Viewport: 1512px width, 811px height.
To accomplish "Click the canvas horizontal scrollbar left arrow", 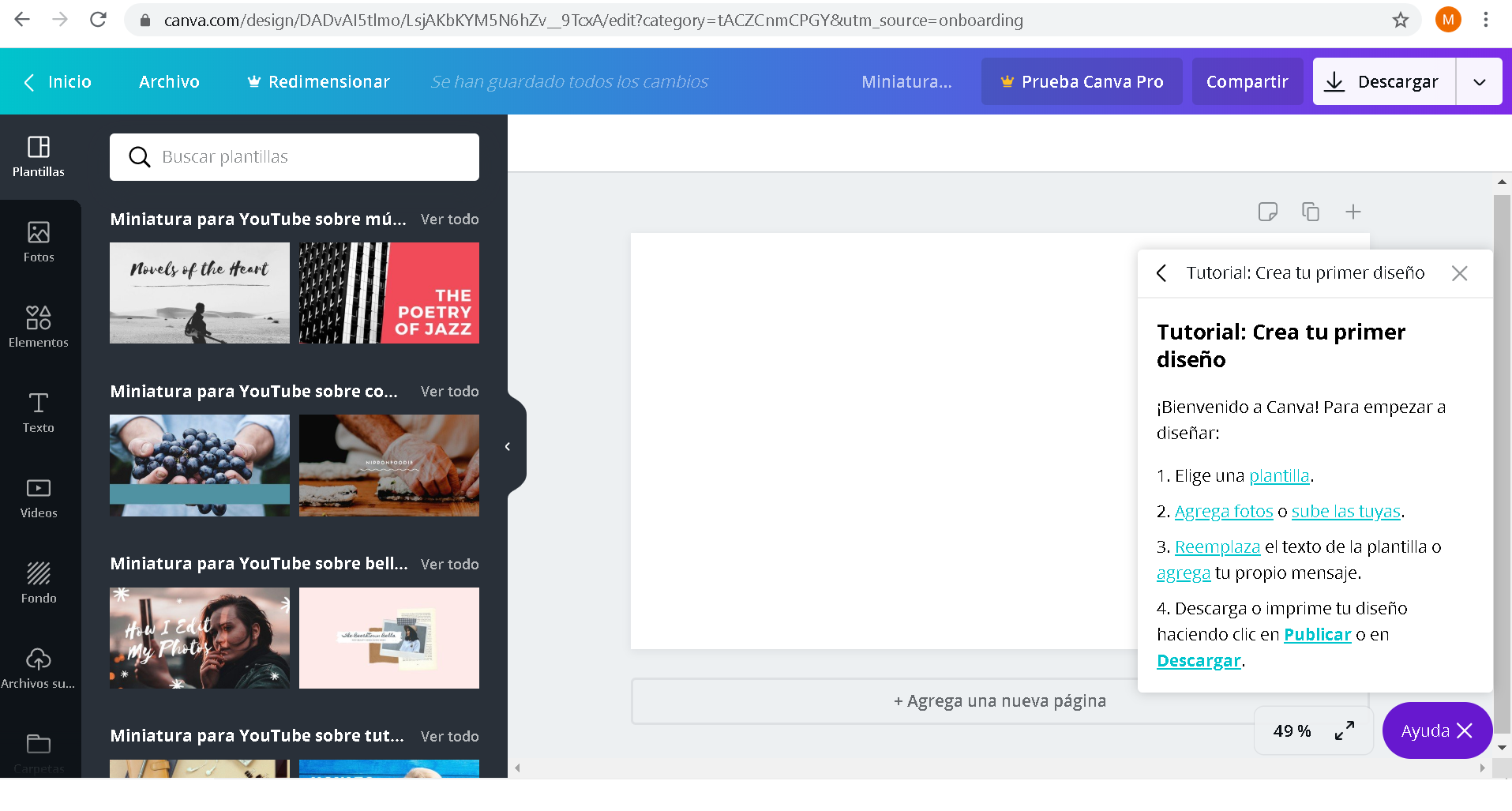I will (518, 768).
